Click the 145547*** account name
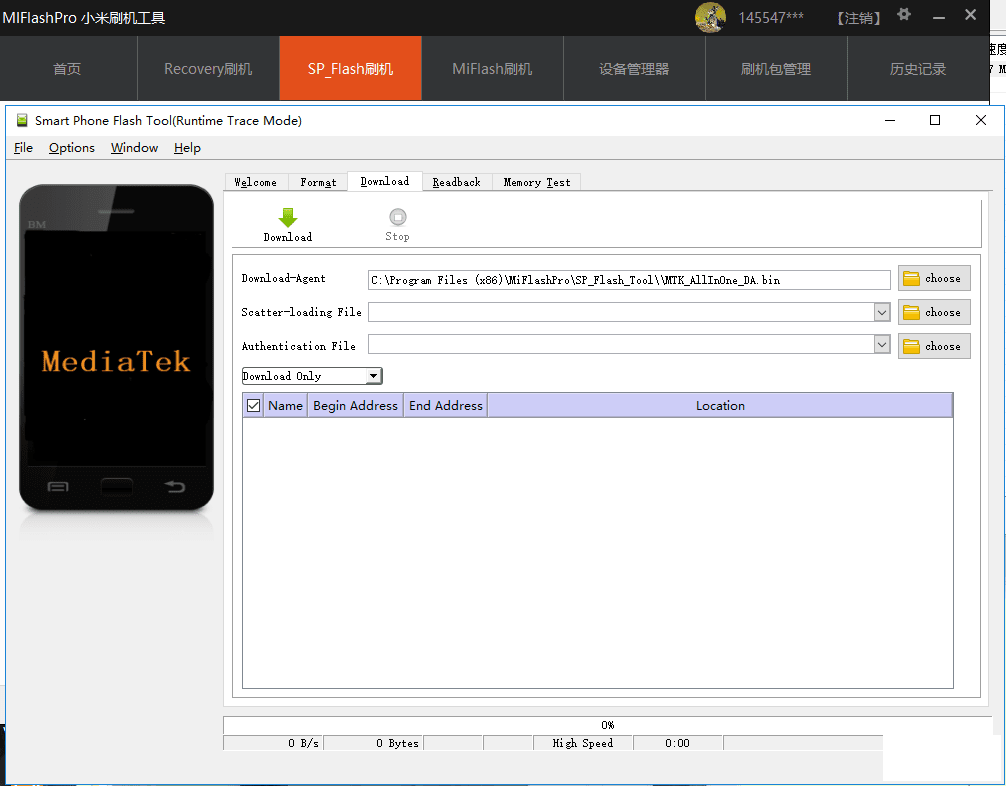Screen dimensions: 1006x786 pos(771,18)
